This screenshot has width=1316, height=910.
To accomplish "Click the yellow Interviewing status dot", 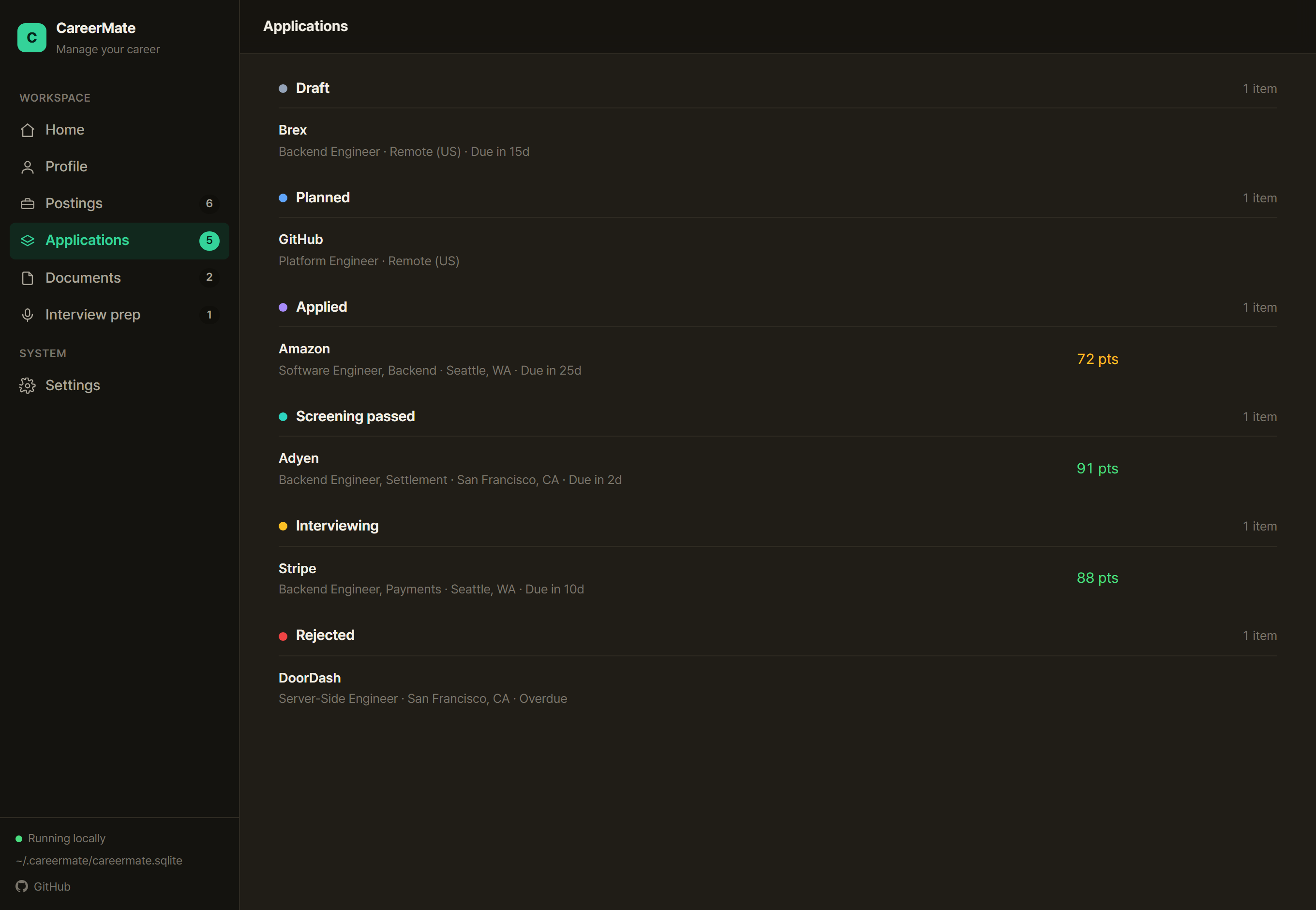I will pos(283,526).
